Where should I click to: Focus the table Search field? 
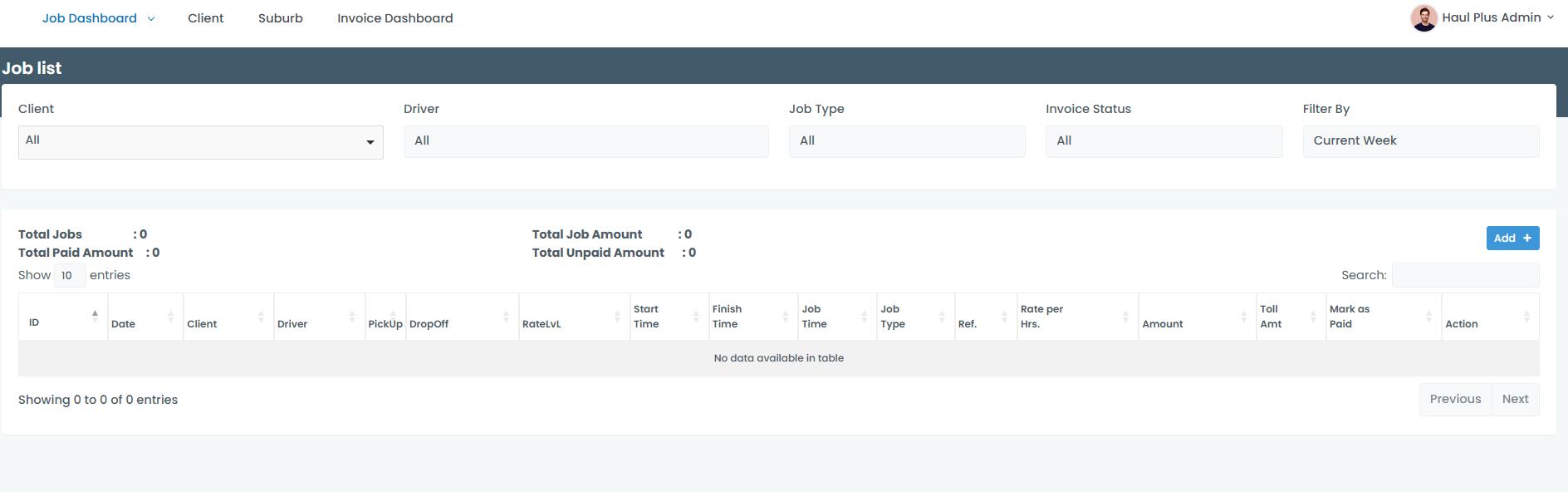1465,275
